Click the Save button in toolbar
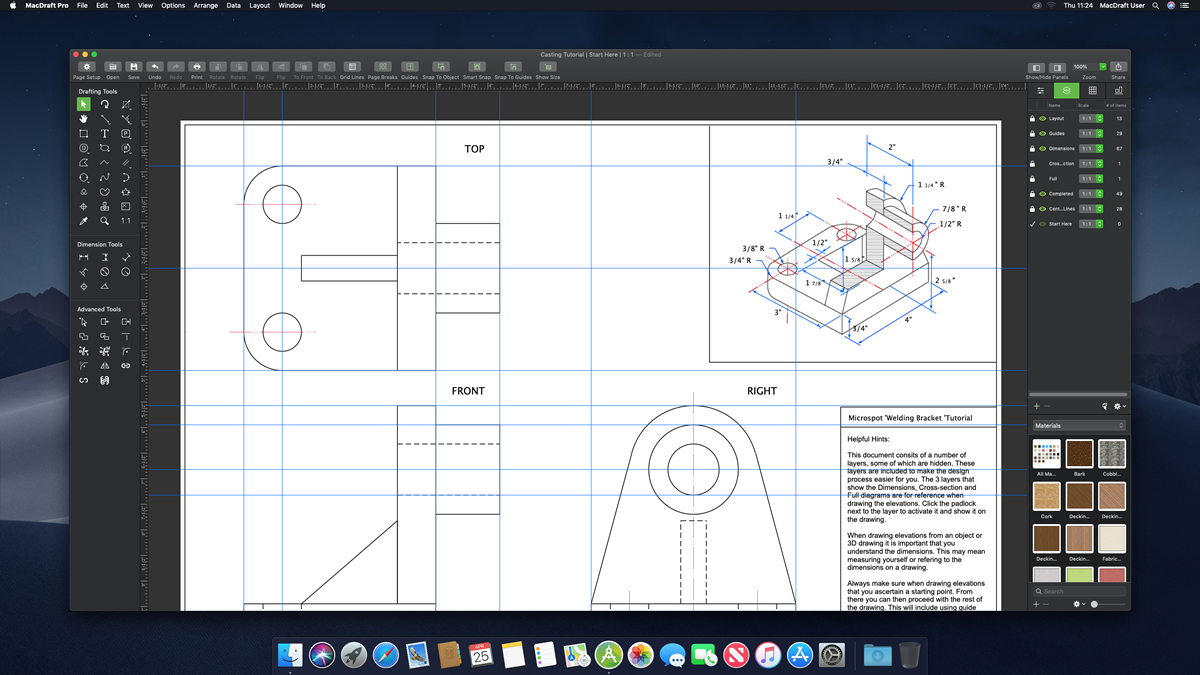The image size is (1200, 675). [134, 67]
